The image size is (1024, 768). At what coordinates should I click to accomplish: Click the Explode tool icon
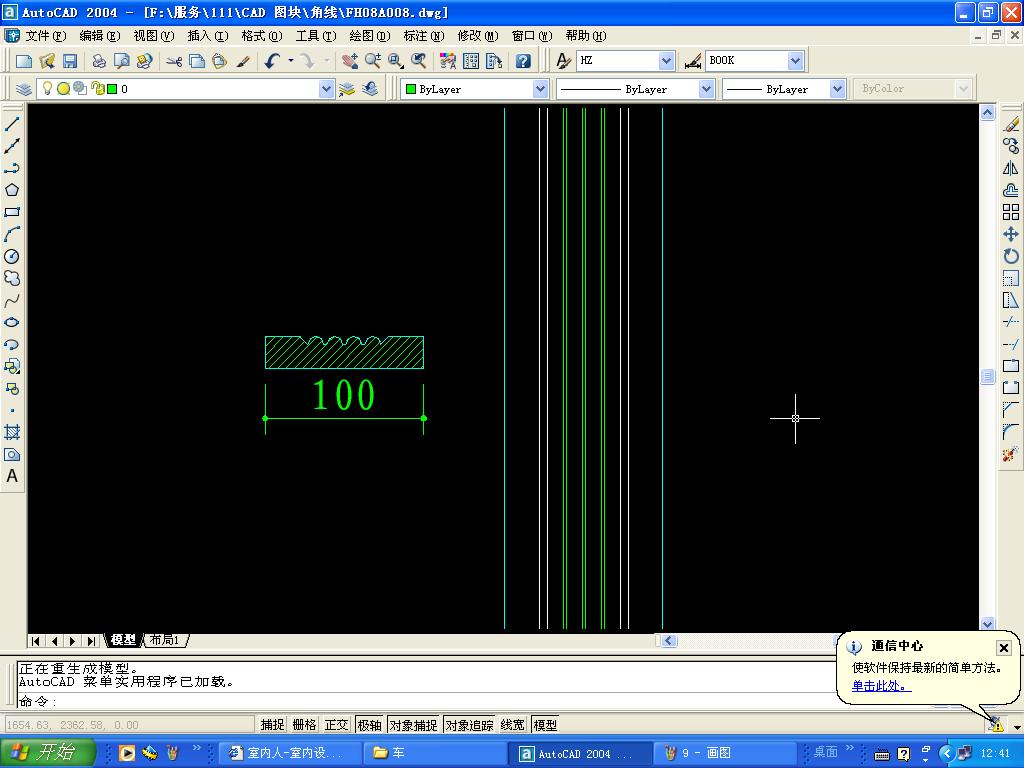[x=1011, y=454]
